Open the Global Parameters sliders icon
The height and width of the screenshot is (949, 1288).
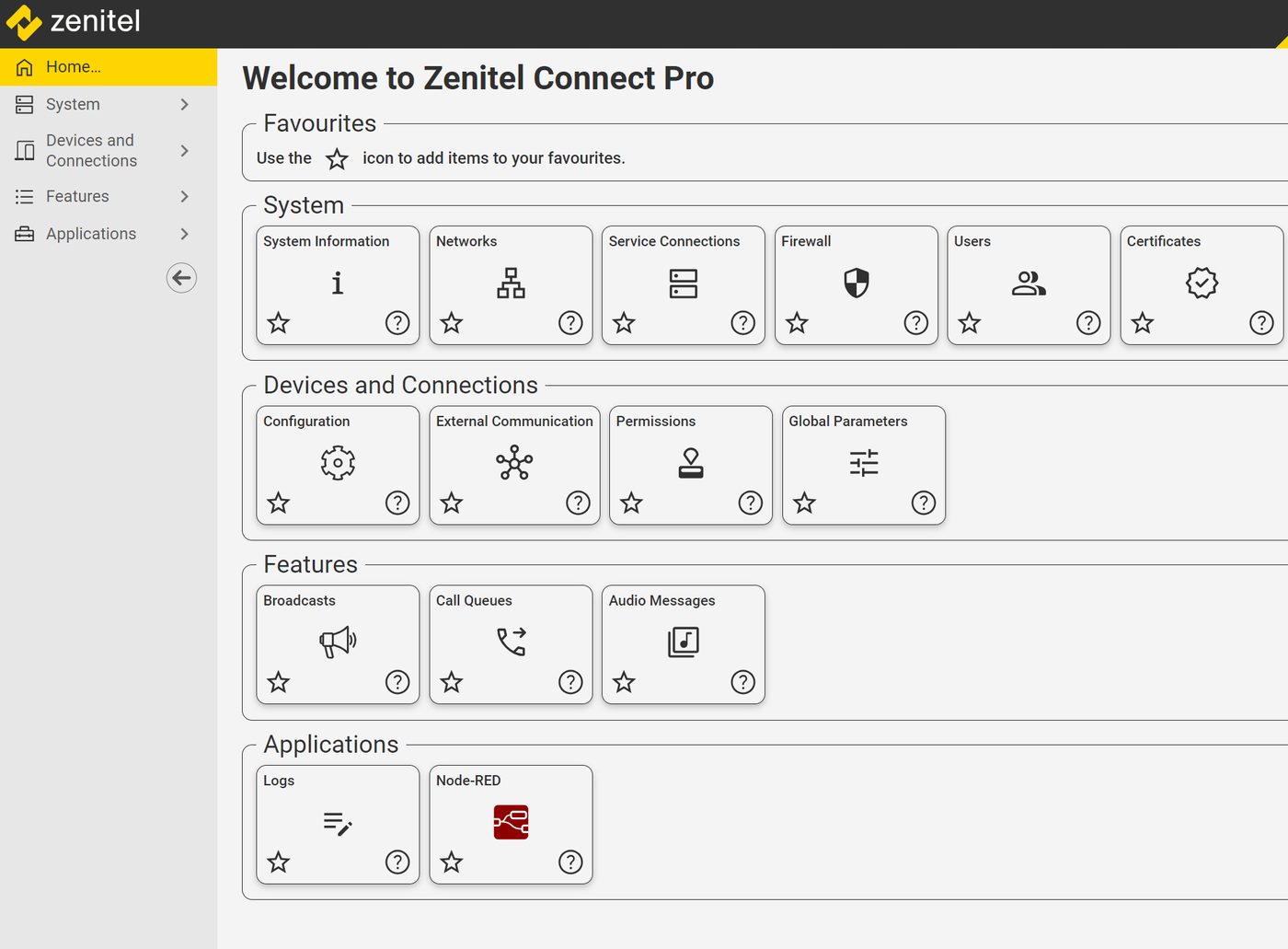[x=863, y=463]
